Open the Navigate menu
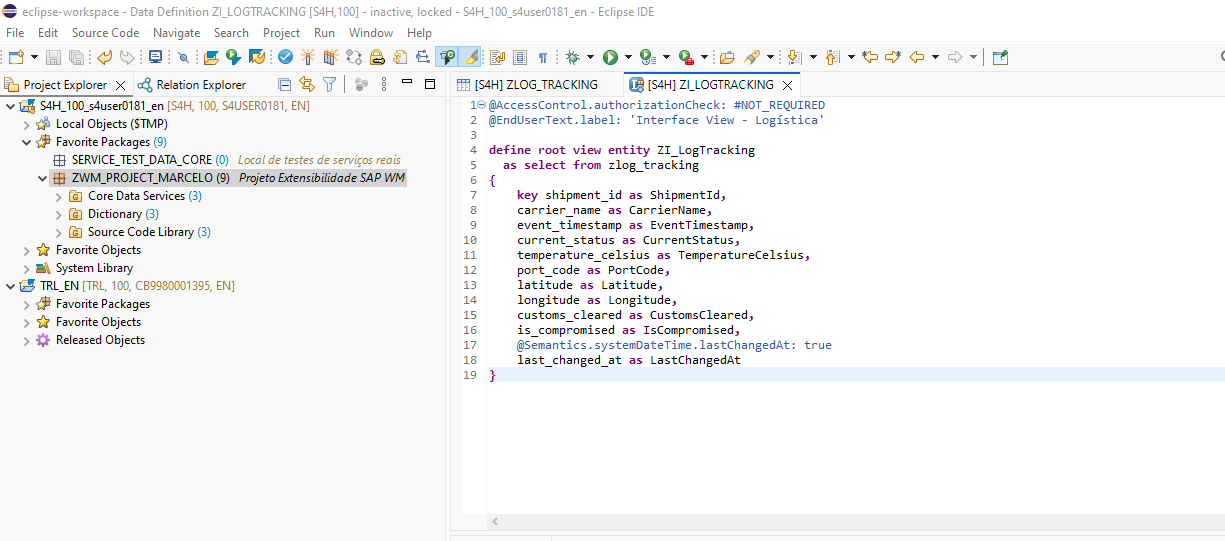Viewport: 1225px width, 541px height. (x=176, y=33)
